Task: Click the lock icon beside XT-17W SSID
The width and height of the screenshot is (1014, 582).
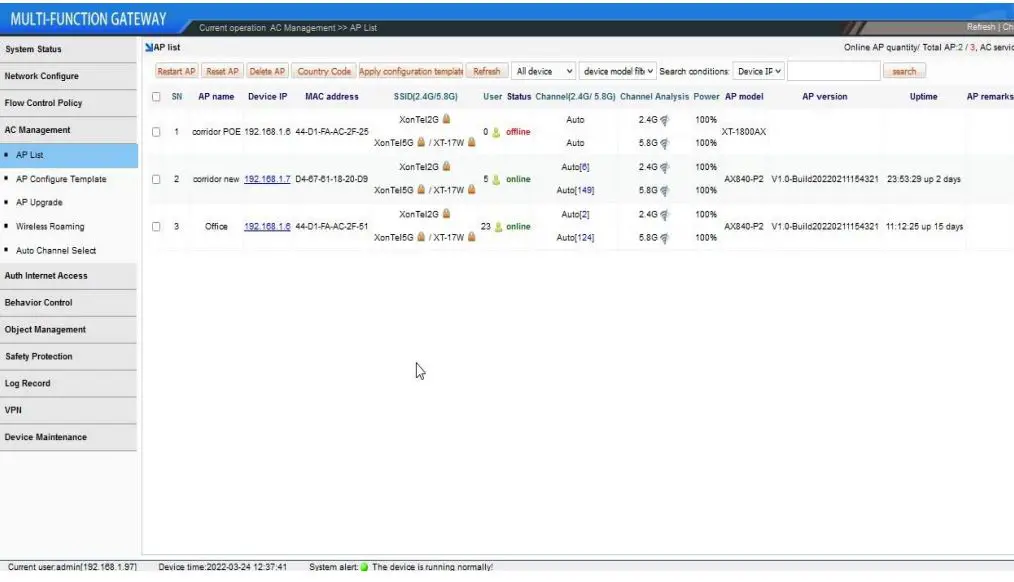Action: pyautogui.click(x=470, y=142)
